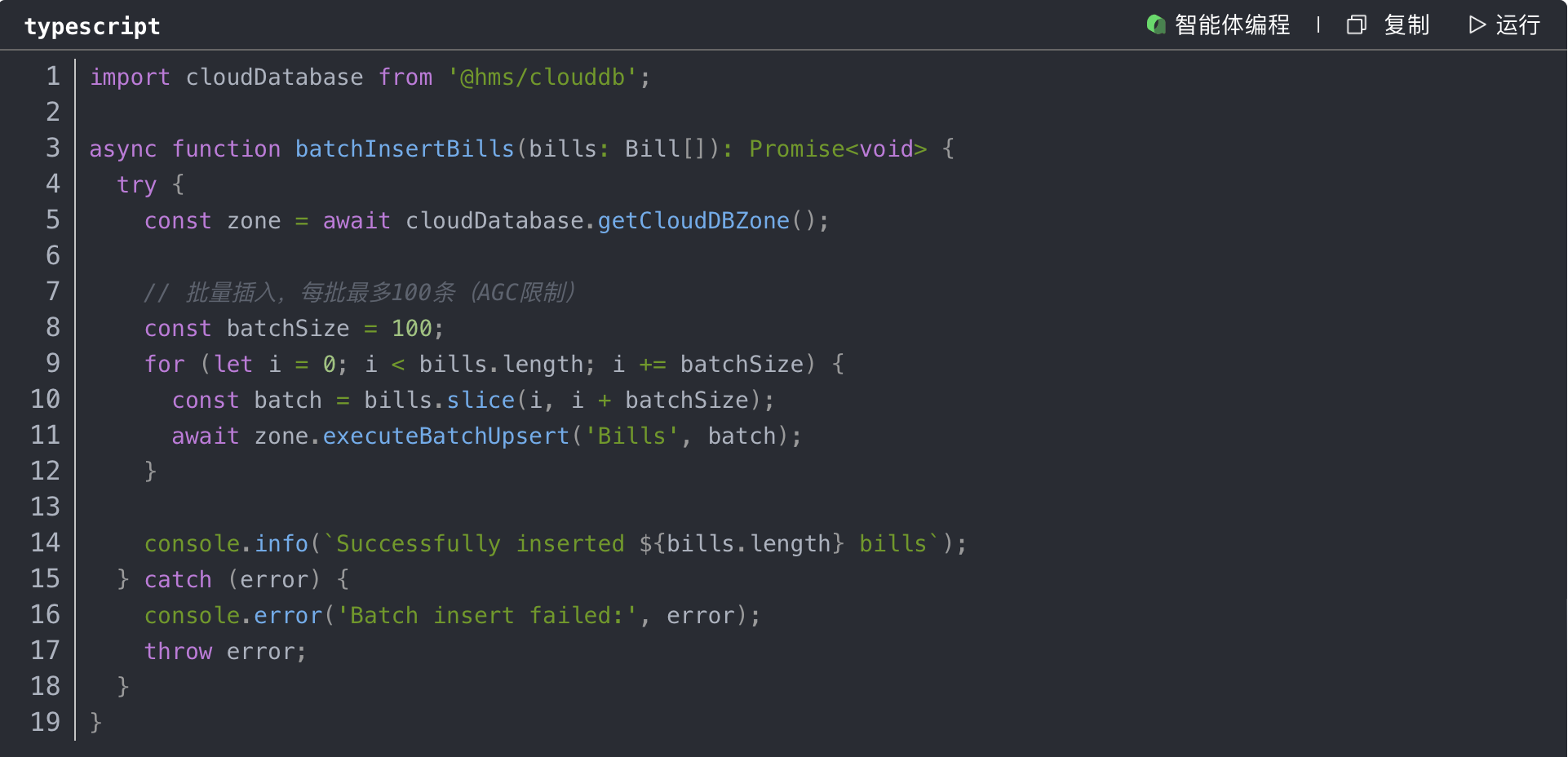The width and height of the screenshot is (1568, 757).
Task: Click the '@hms/clouddb' import string
Action: pyautogui.click(x=542, y=77)
